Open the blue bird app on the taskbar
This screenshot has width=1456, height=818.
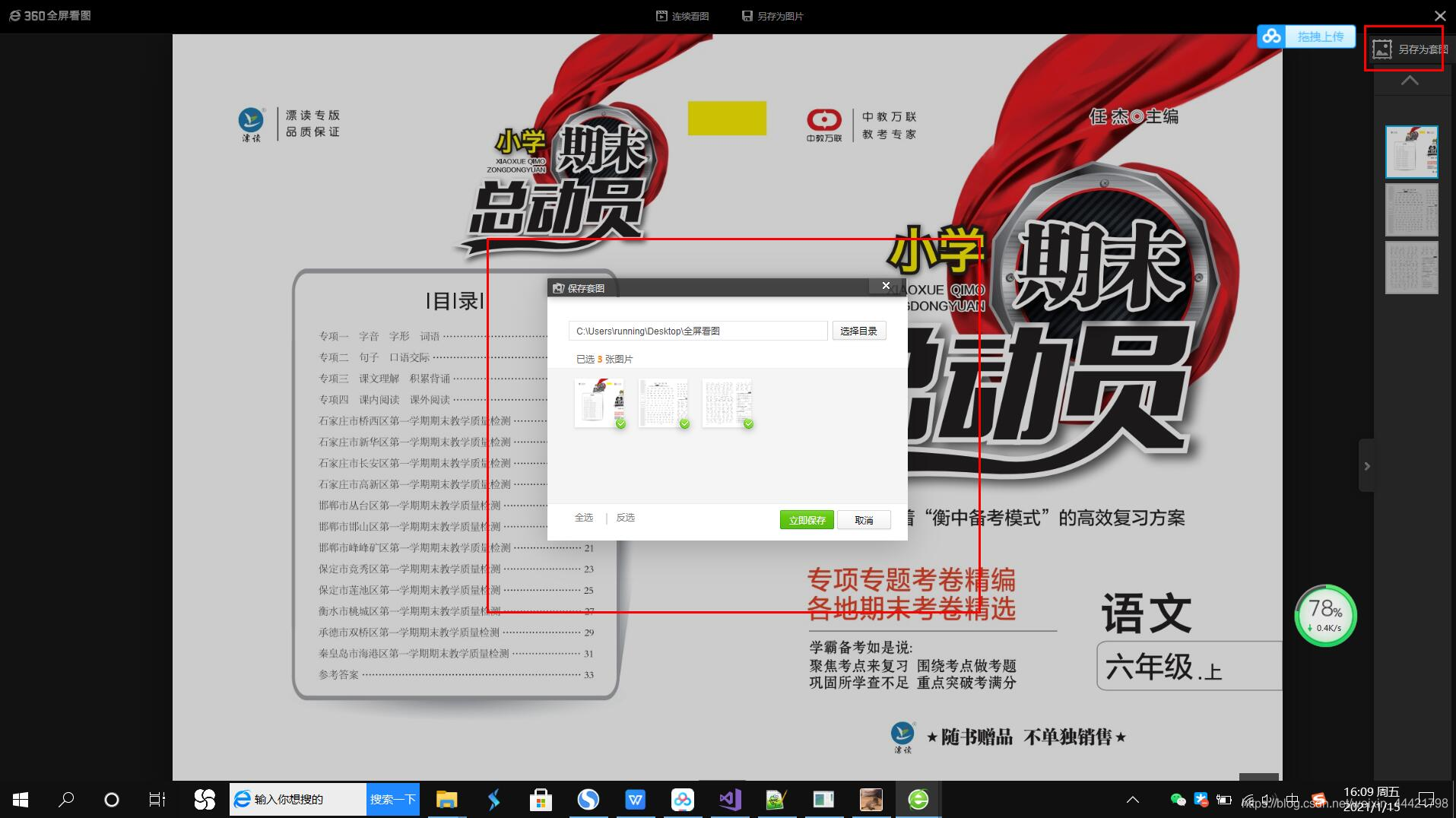[493, 800]
